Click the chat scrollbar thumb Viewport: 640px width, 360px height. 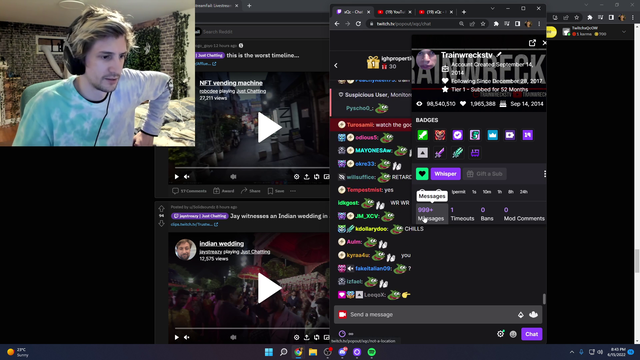(x=544, y=299)
